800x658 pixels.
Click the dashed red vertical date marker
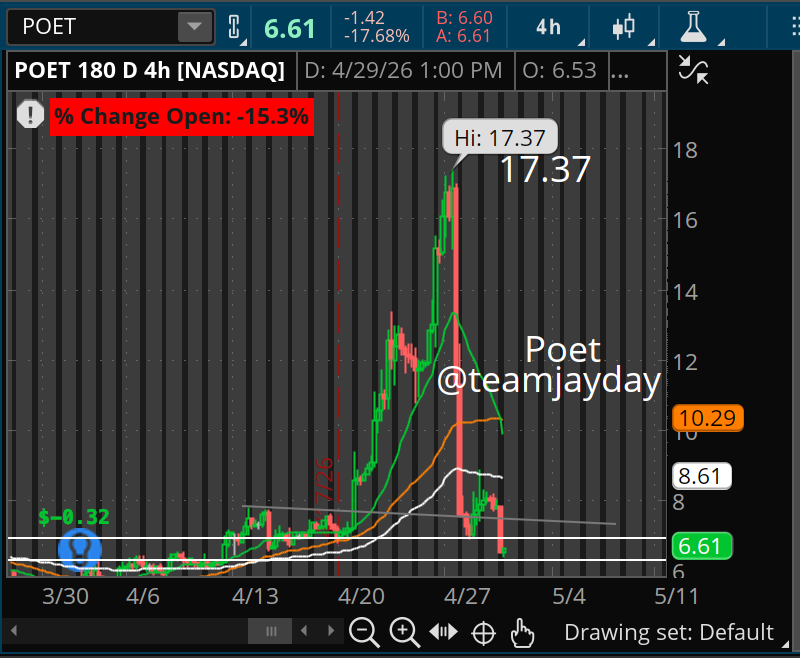pyautogui.click(x=338, y=334)
